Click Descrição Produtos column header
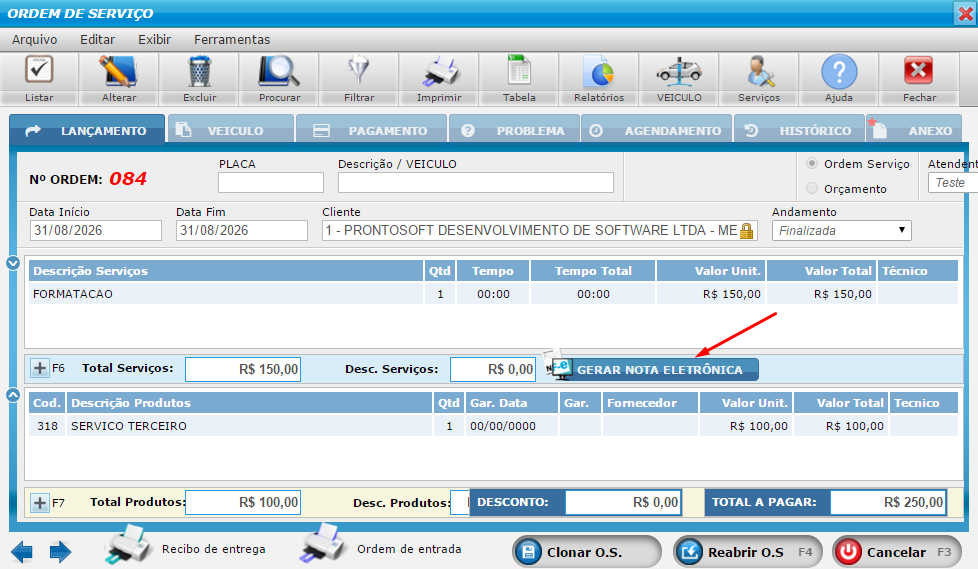The height and width of the screenshot is (569, 978). coord(249,403)
